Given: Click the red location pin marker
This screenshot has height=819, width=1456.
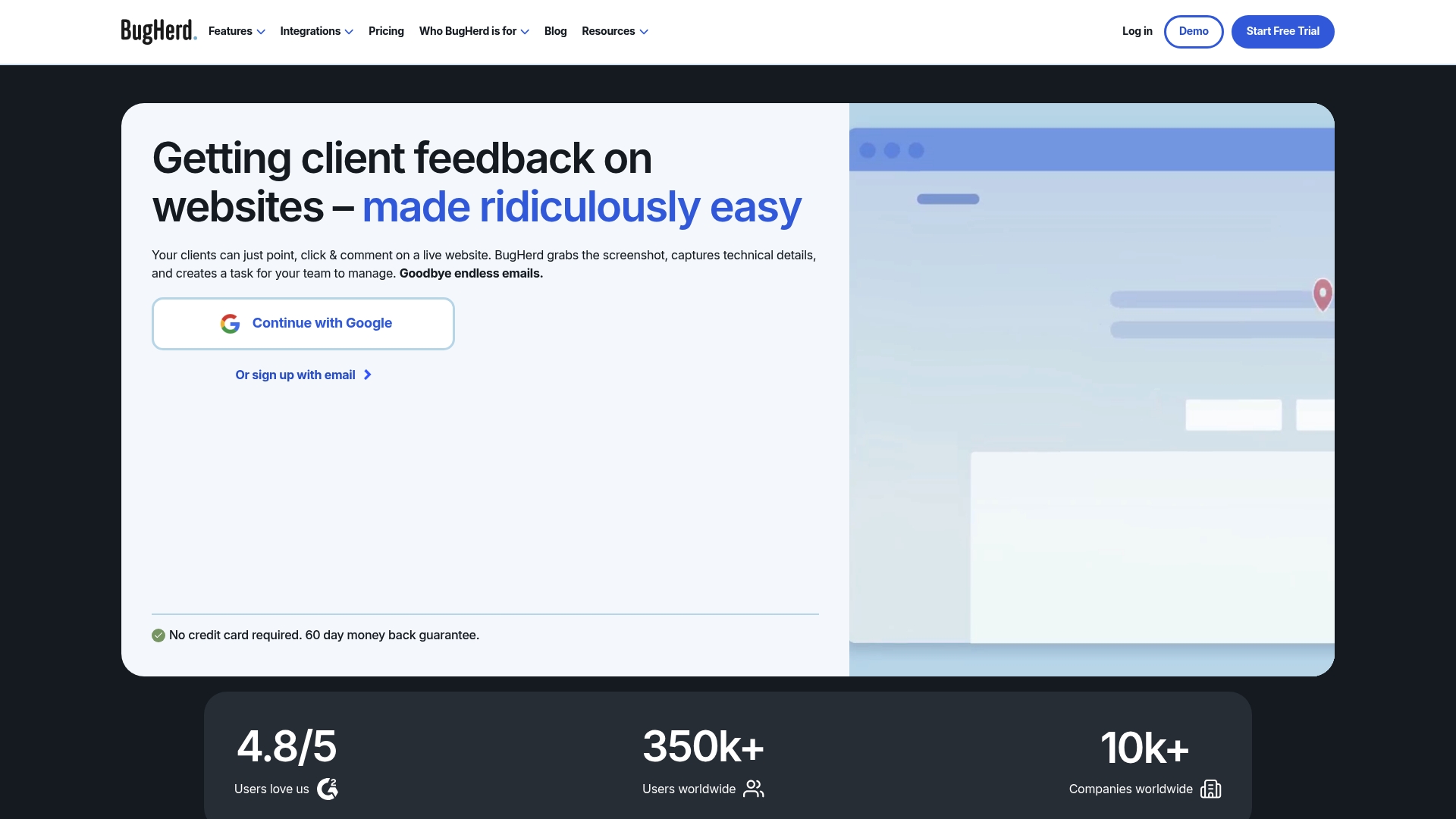Looking at the screenshot, I should tap(1323, 294).
